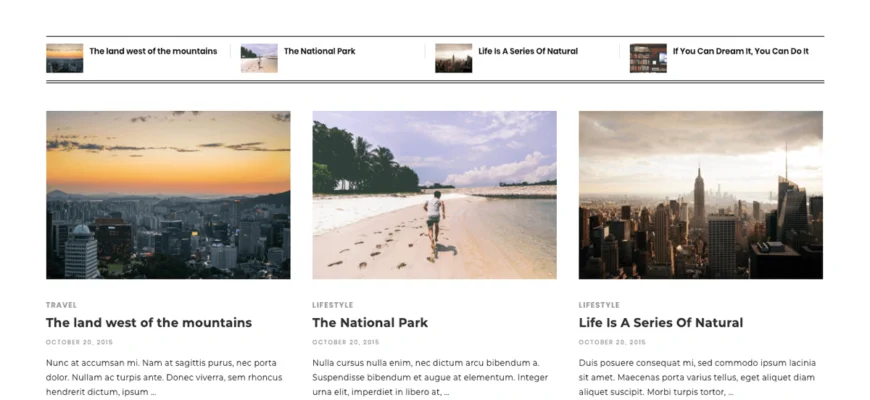Click the October 20, 2015 date under the mountains post

pyautogui.click(x=79, y=342)
